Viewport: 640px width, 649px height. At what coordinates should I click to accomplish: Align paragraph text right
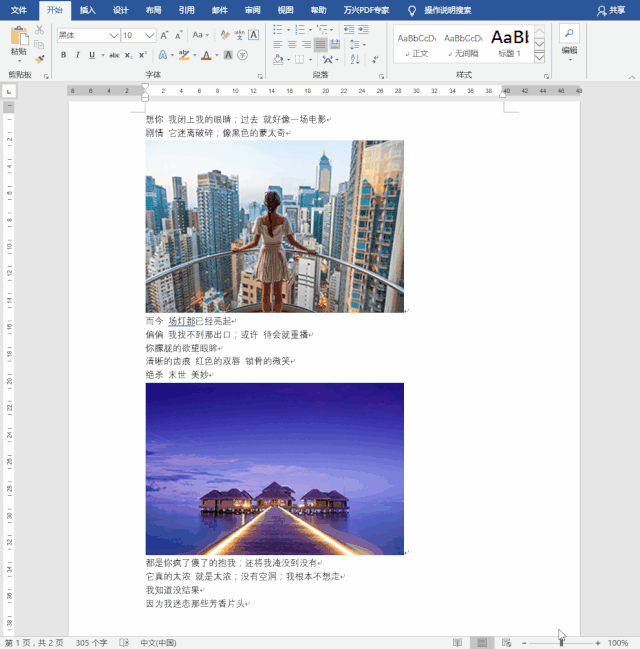tap(306, 44)
